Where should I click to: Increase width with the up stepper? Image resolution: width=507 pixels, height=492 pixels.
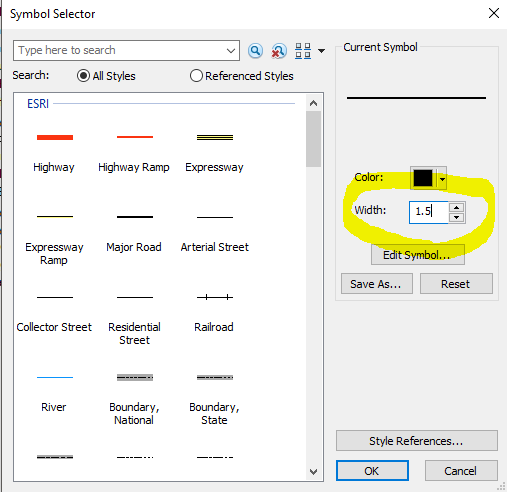[x=456, y=207]
